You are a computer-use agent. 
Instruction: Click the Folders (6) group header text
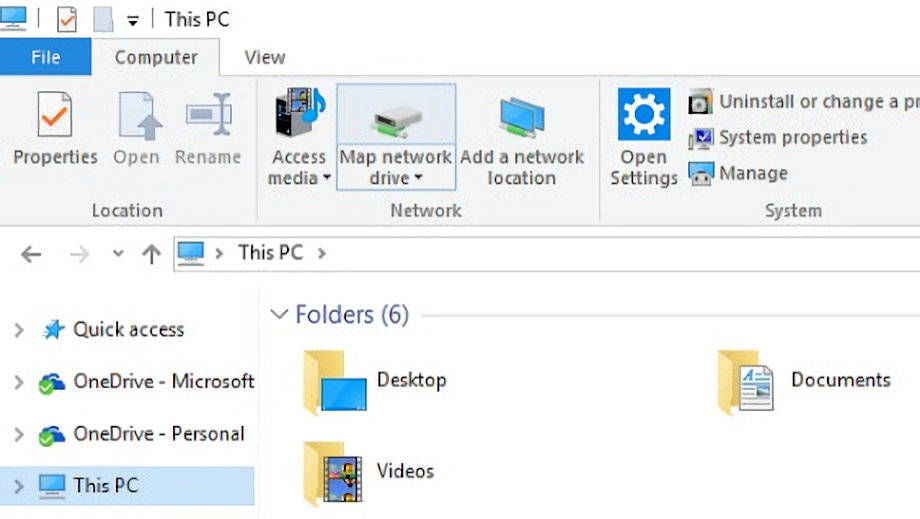pos(352,315)
